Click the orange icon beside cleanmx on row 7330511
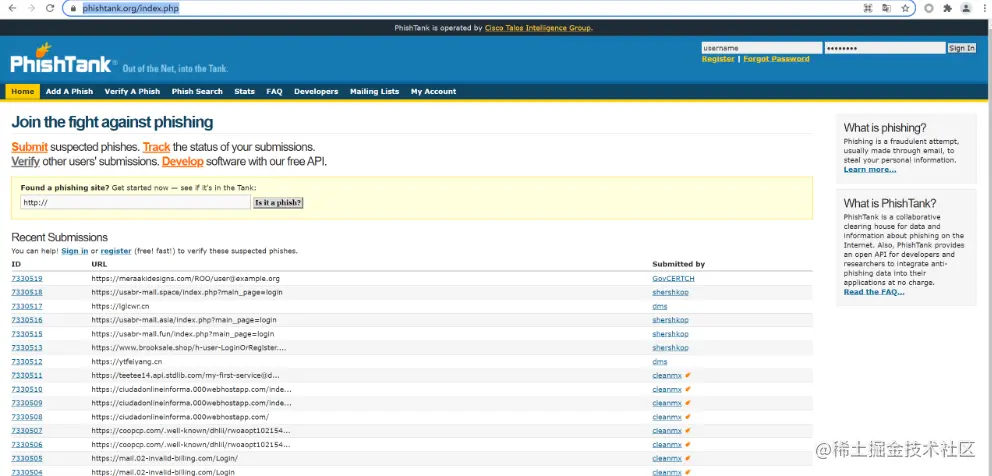Image resolution: width=992 pixels, height=476 pixels. (x=688, y=375)
